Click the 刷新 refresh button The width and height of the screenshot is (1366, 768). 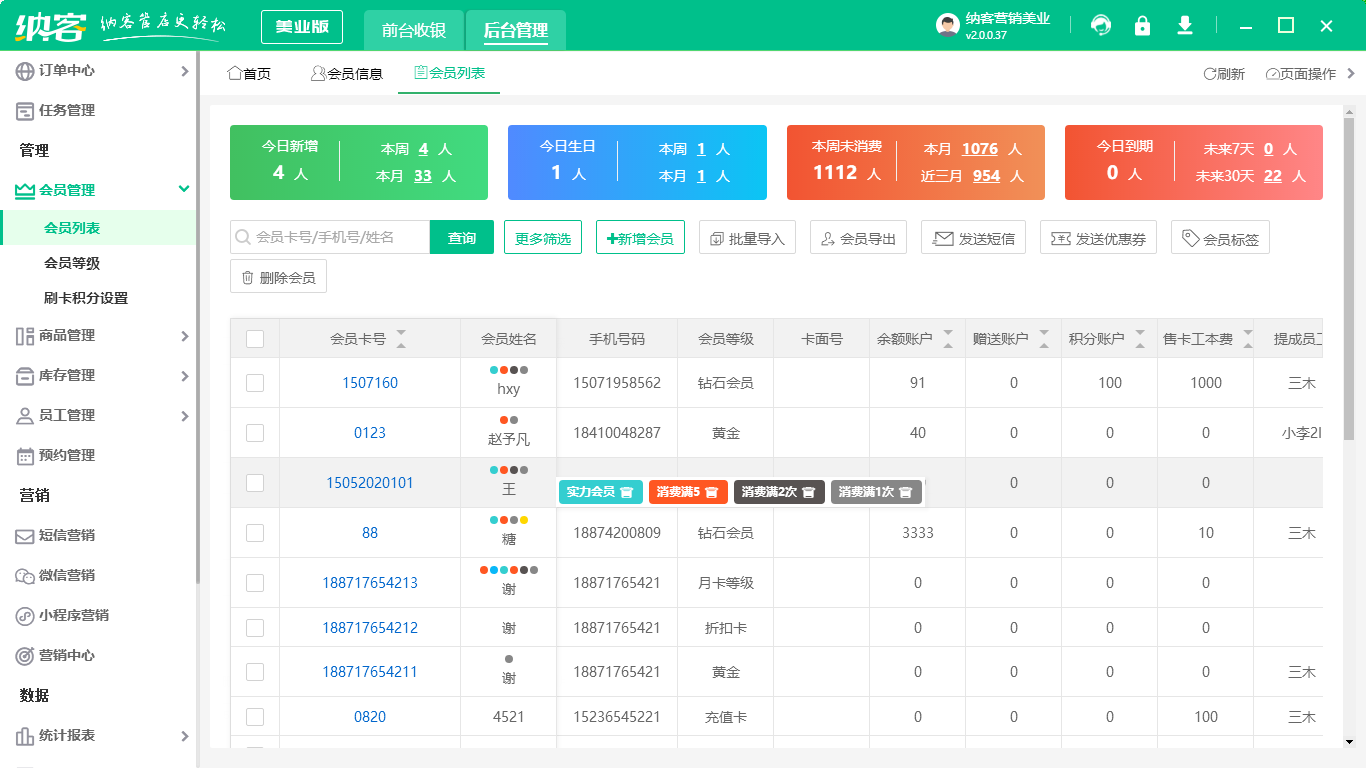[x=1224, y=74]
